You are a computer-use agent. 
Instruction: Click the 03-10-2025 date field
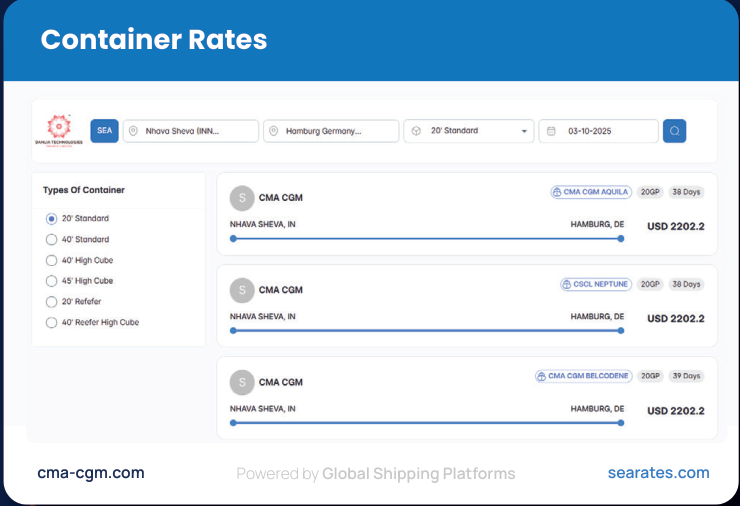[x=598, y=131]
